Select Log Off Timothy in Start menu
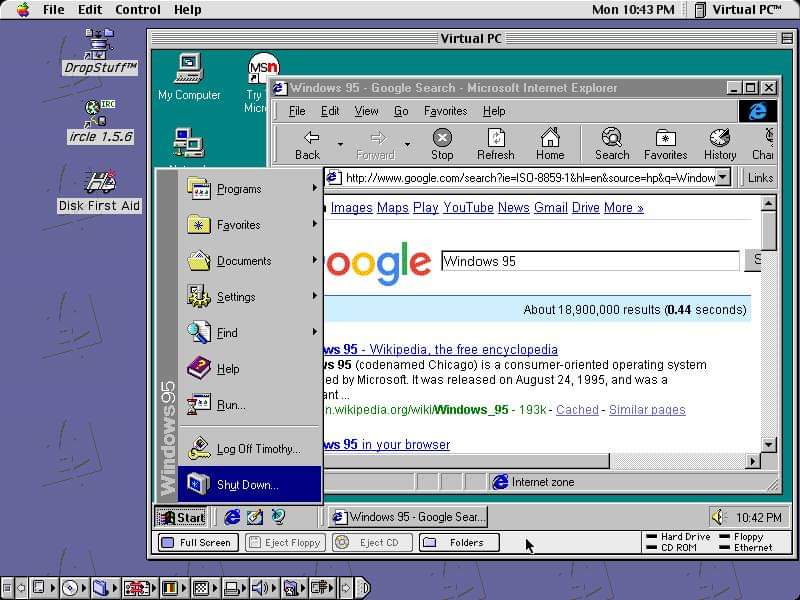800x600 pixels. pyautogui.click(x=250, y=448)
